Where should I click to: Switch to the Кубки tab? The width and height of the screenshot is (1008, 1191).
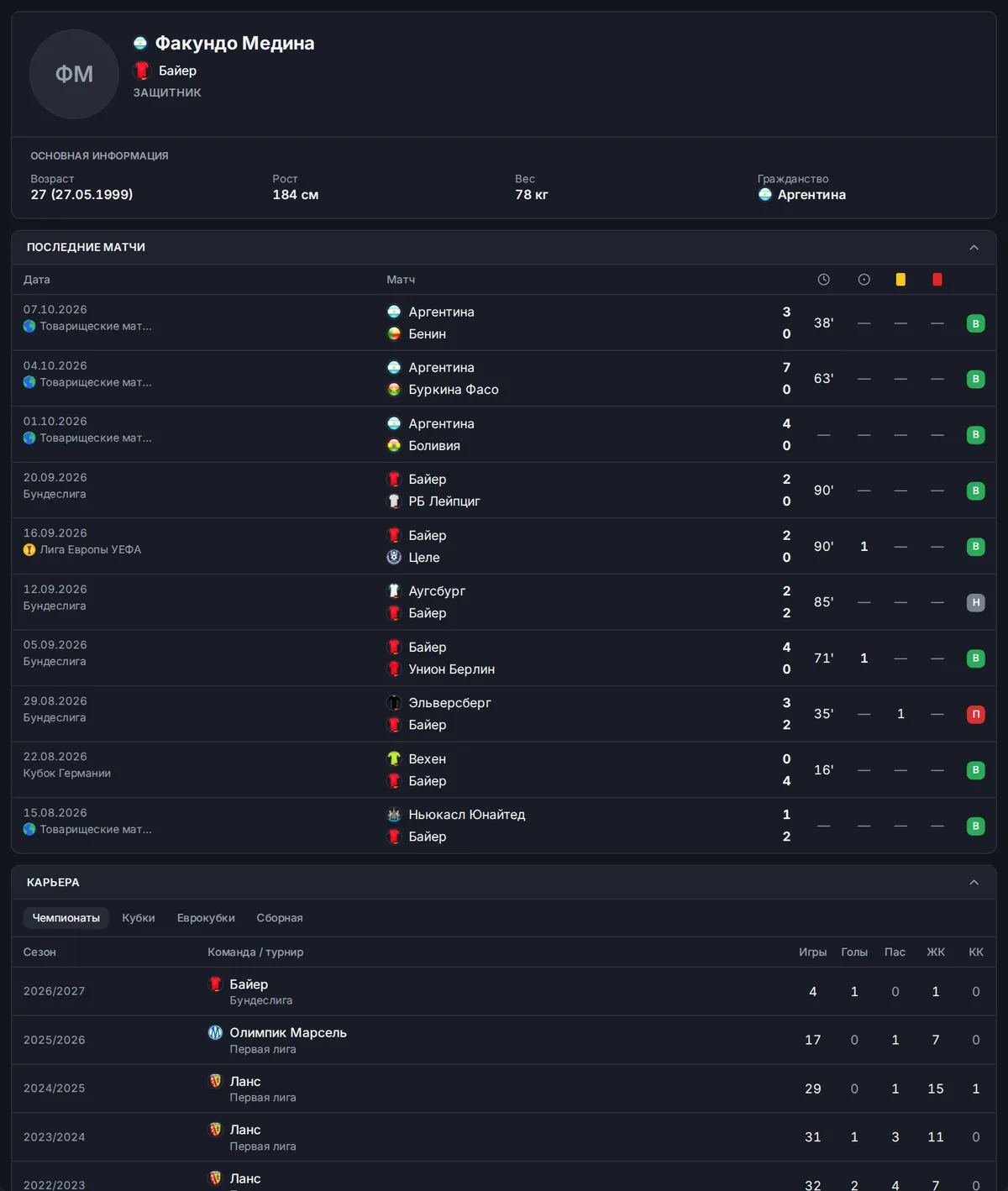coord(139,918)
